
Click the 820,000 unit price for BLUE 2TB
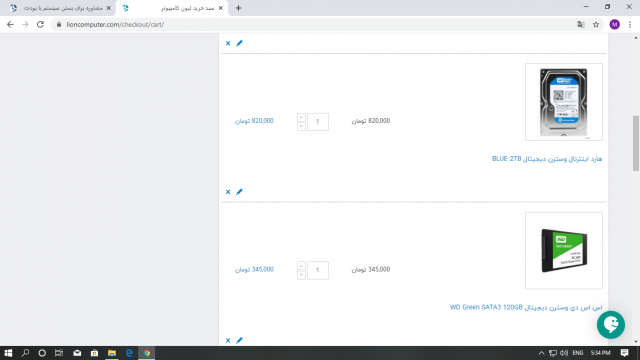[x=371, y=121]
